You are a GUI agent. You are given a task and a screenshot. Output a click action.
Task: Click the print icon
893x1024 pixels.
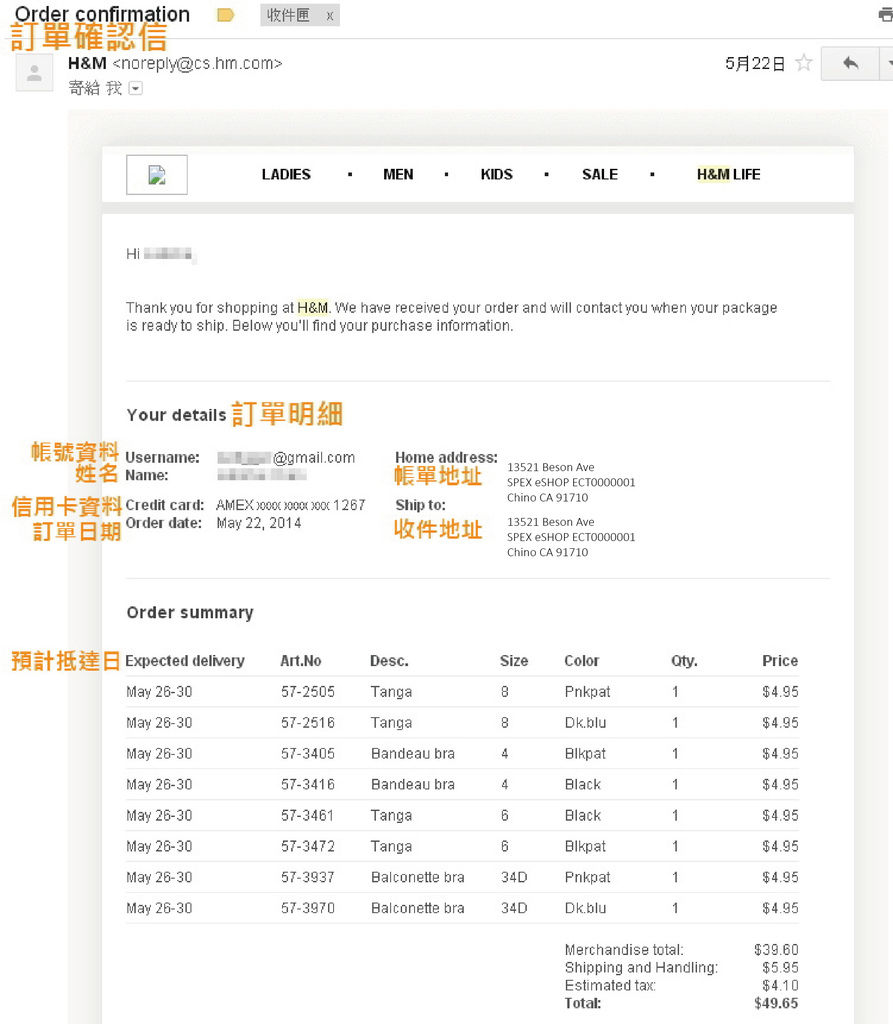pos(886,14)
